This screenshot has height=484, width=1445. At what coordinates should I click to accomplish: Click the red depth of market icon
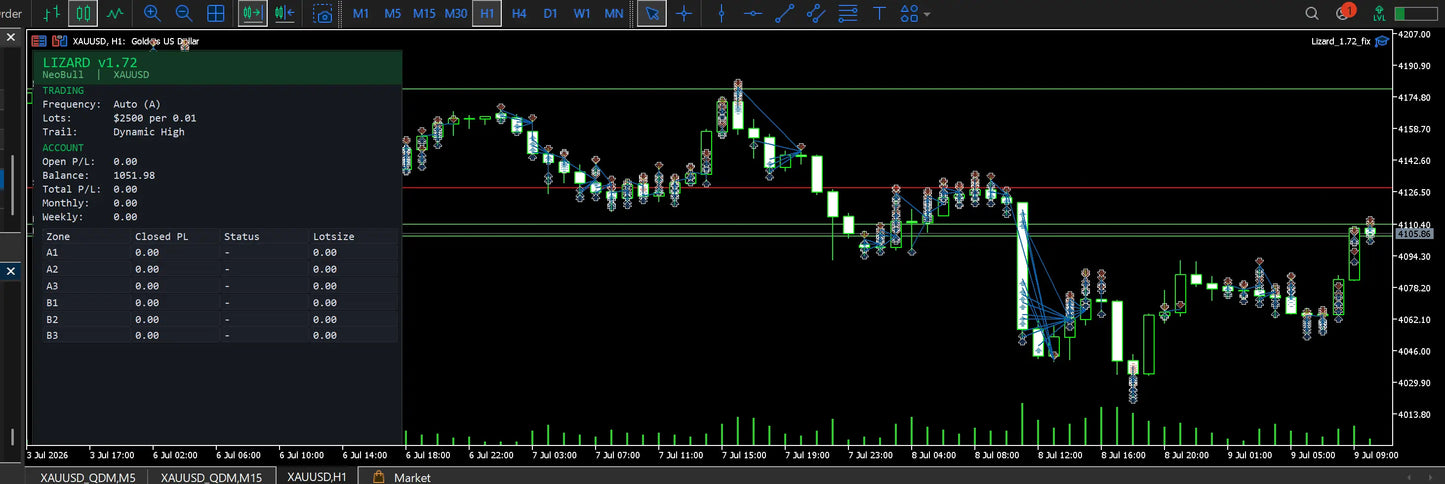39,41
